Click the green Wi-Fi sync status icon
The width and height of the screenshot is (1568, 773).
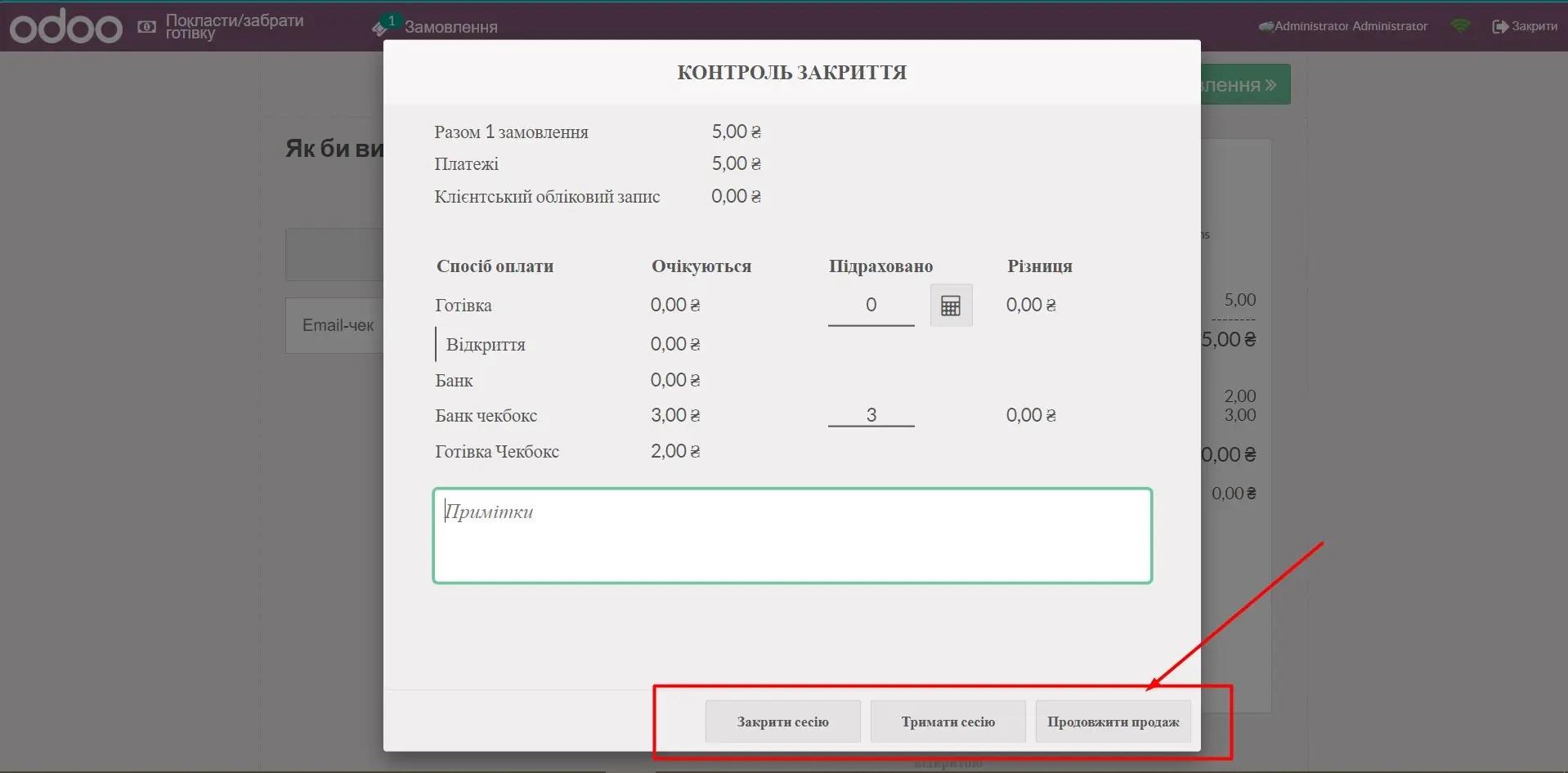[x=1459, y=26]
